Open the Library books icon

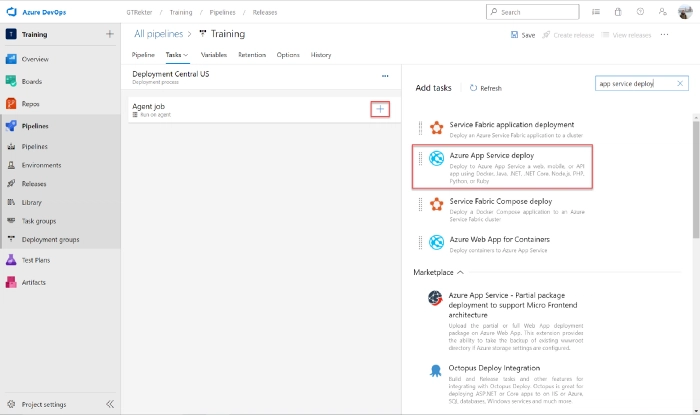pyautogui.click(x=11, y=202)
